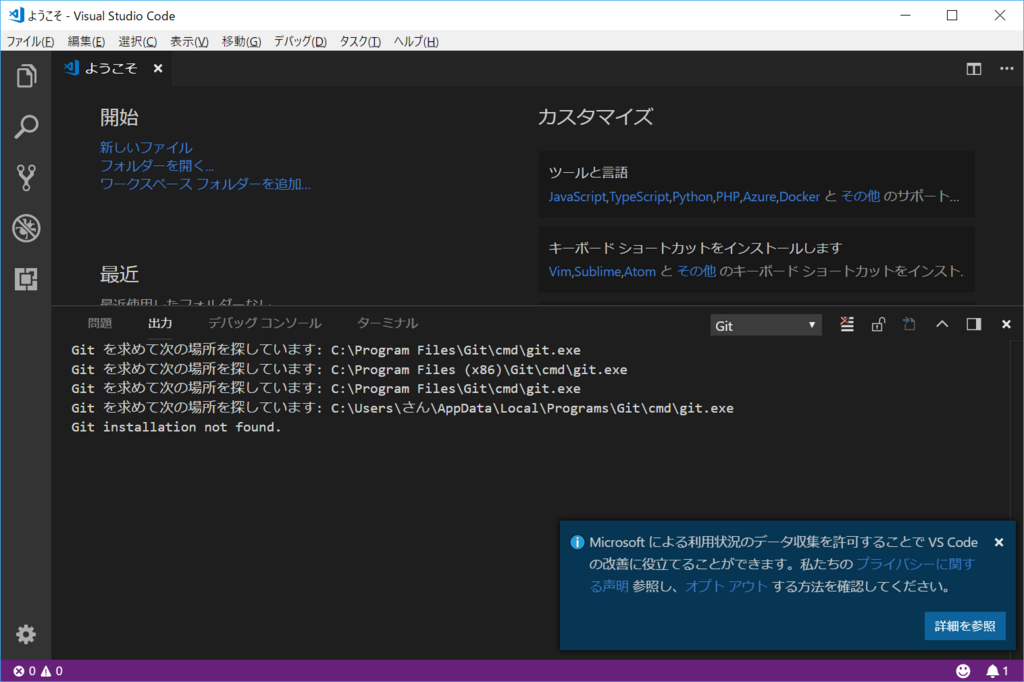
Task: Click the errors and warnings status indicator
Action: pos(38,671)
